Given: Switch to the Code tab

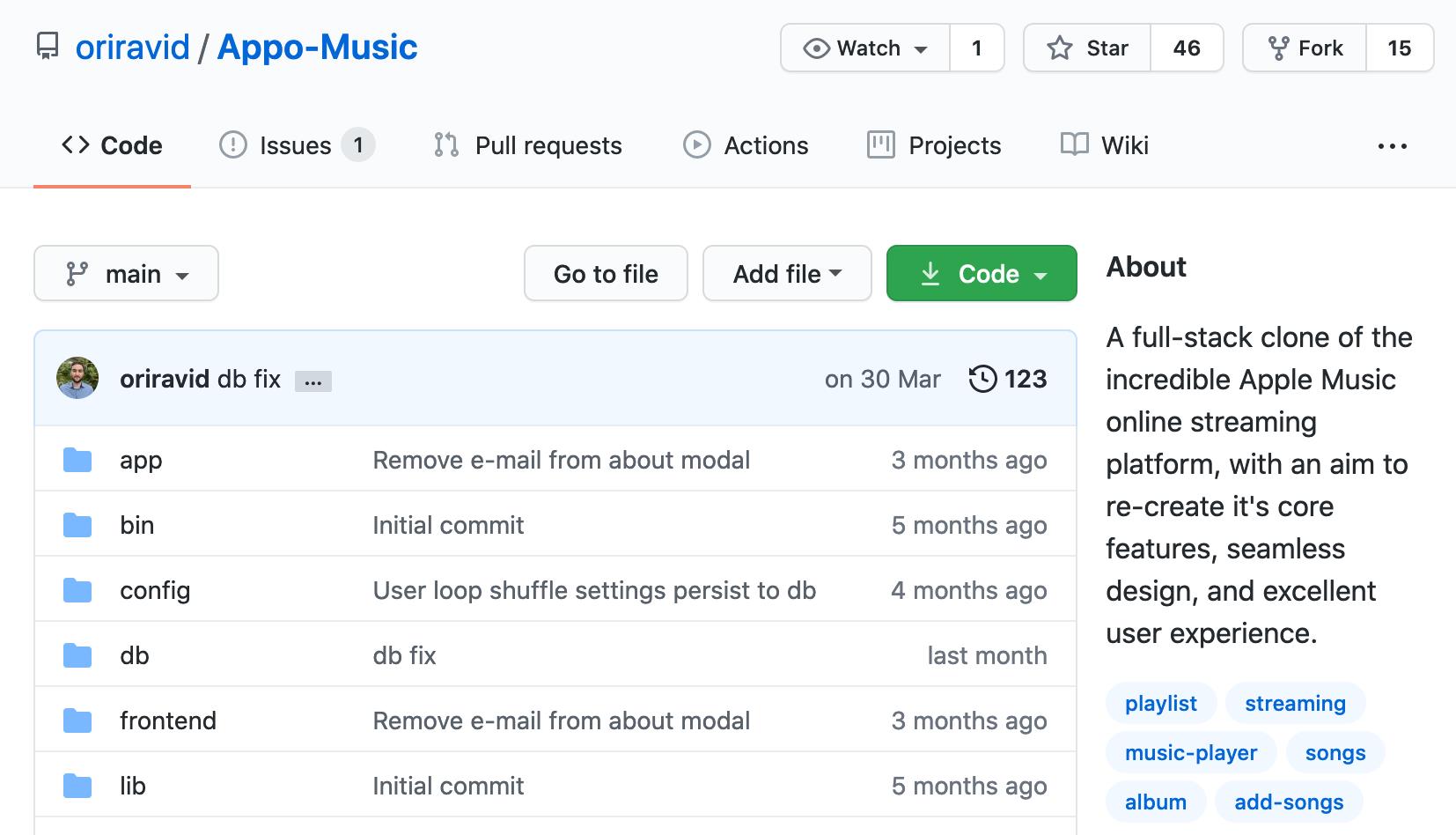Looking at the screenshot, I should point(112,145).
